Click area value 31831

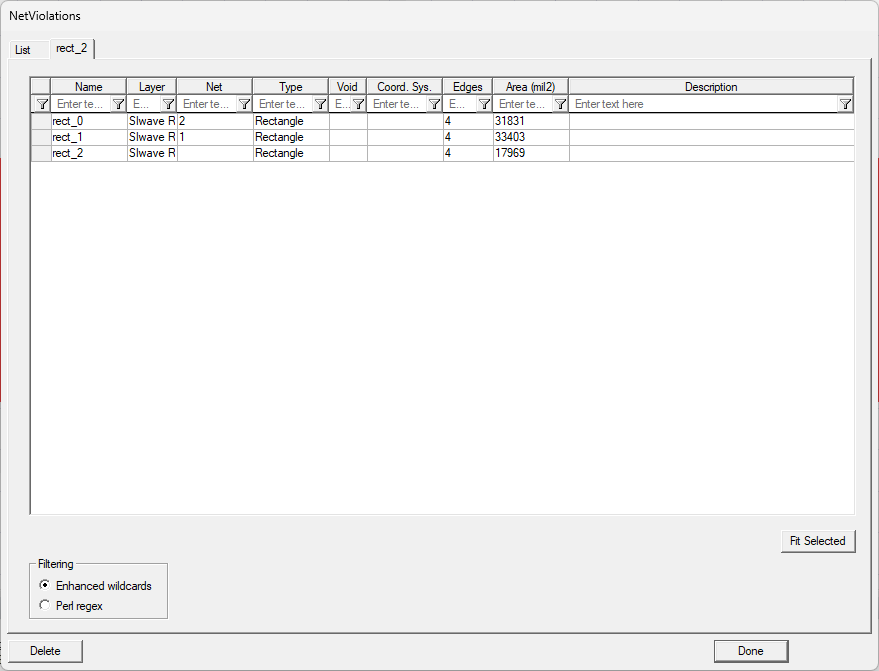click(x=531, y=121)
